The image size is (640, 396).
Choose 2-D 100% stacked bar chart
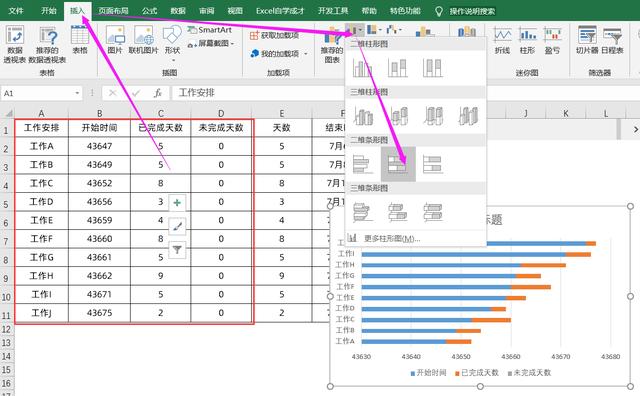tap(433, 164)
